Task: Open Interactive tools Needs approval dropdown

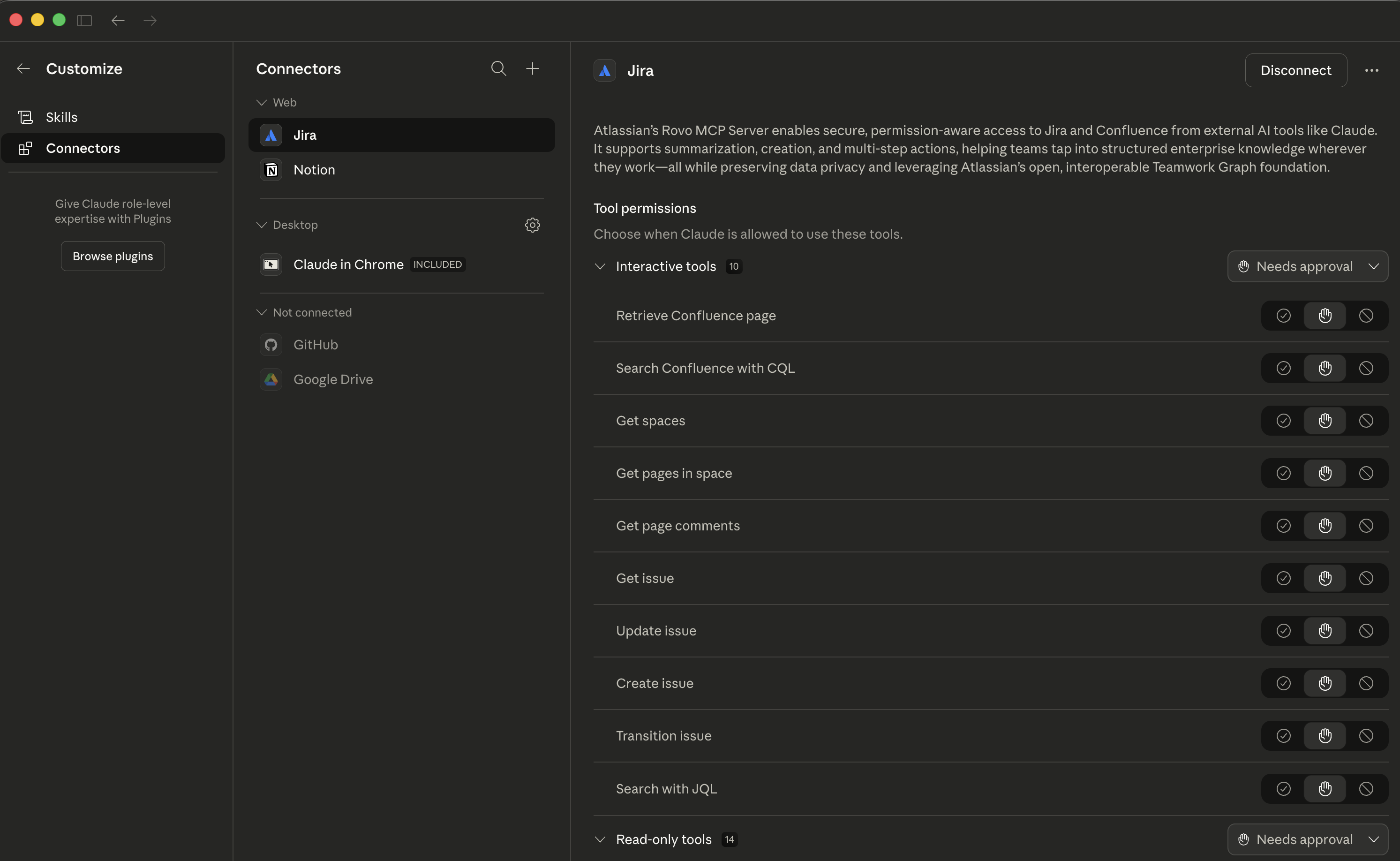Action: coord(1308,266)
